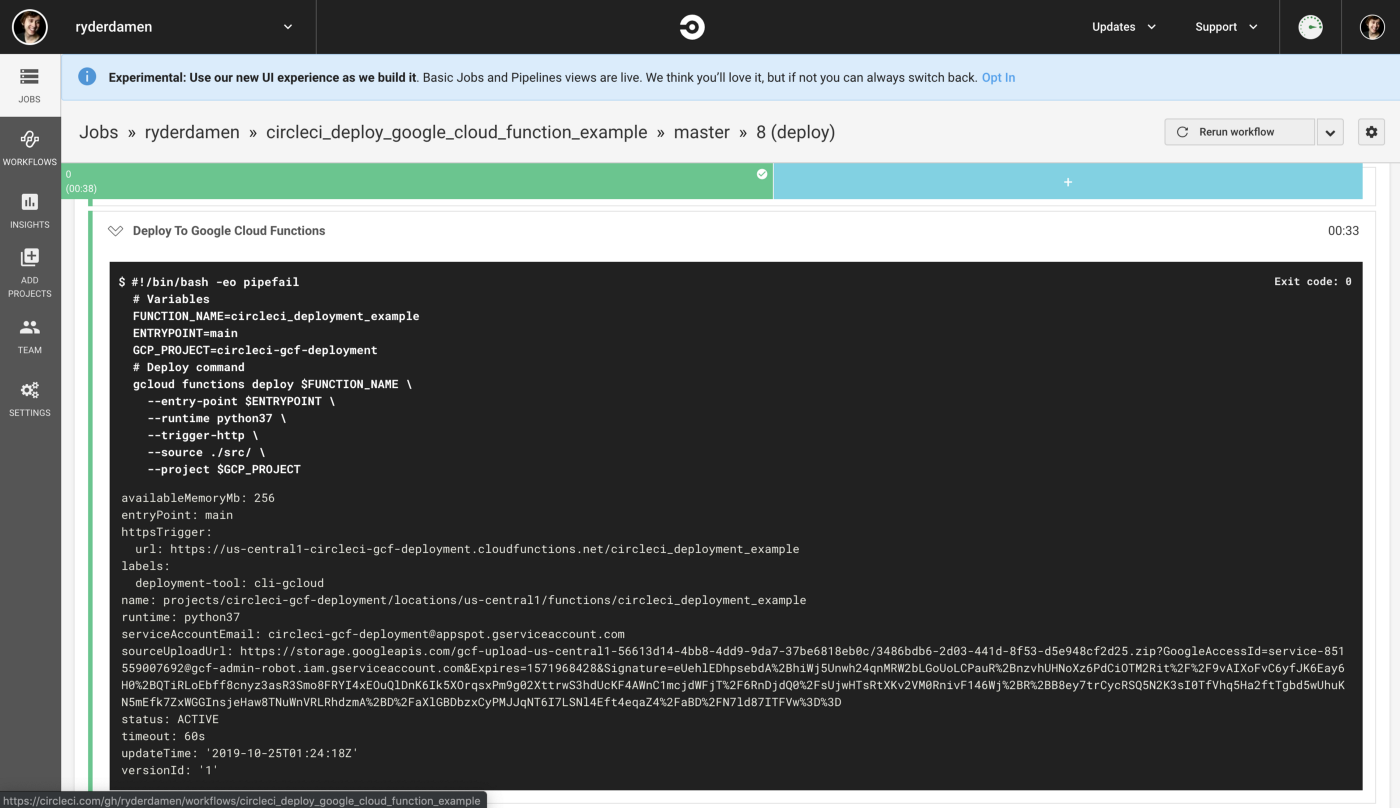Image resolution: width=1400 pixels, height=808 pixels.
Task: Open Add Projects in sidebar
Action: click(x=30, y=273)
